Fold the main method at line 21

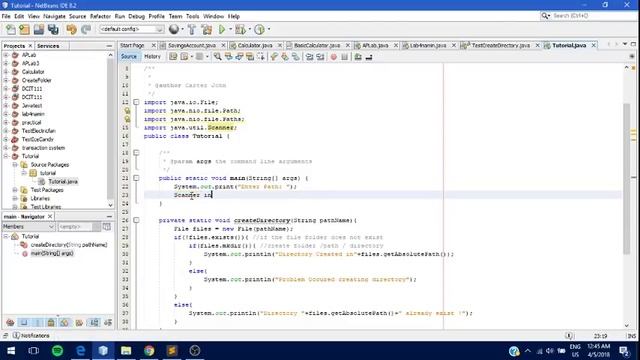(x=136, y=178)
